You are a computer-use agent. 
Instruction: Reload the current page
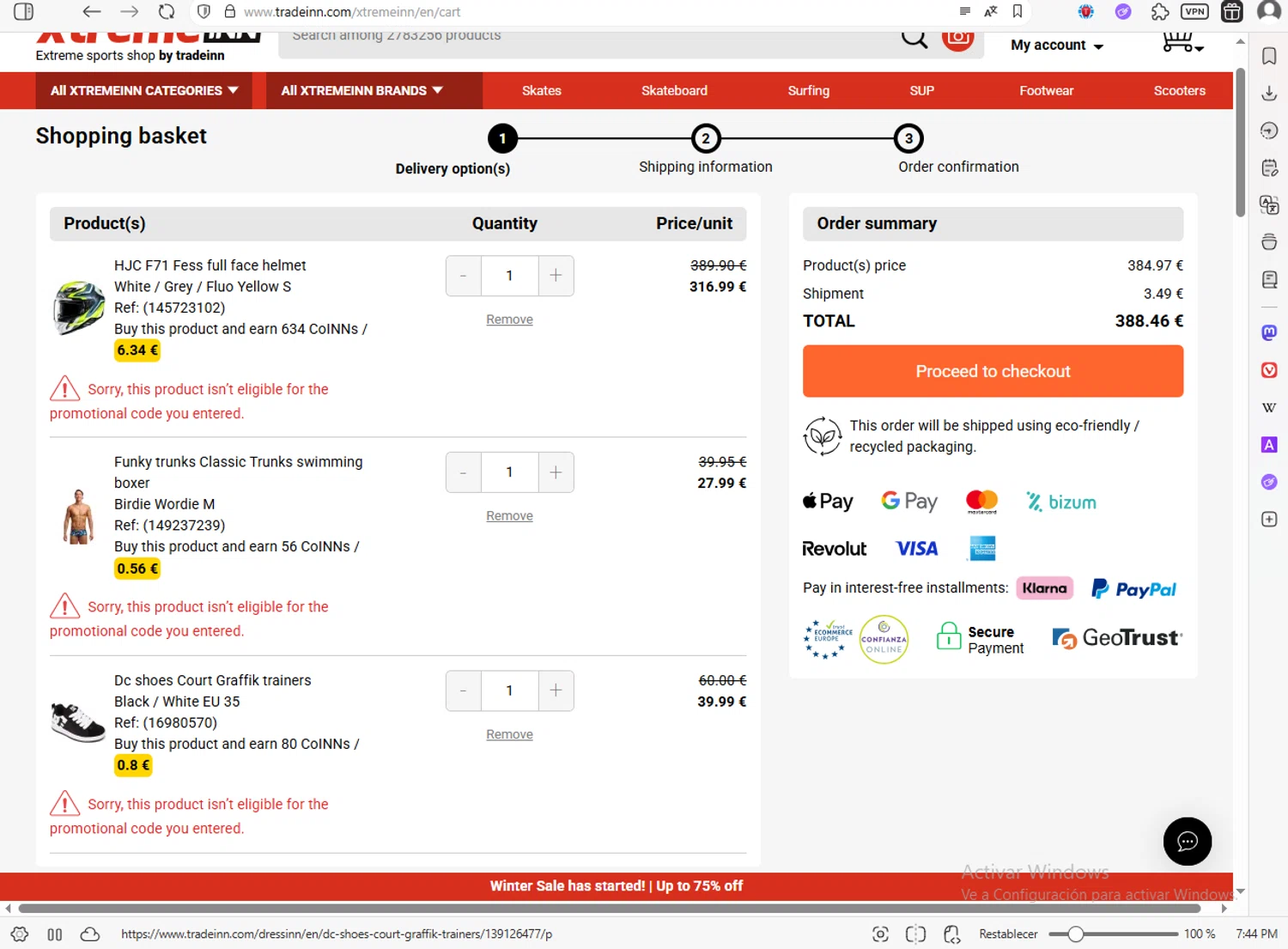[167, 12]
